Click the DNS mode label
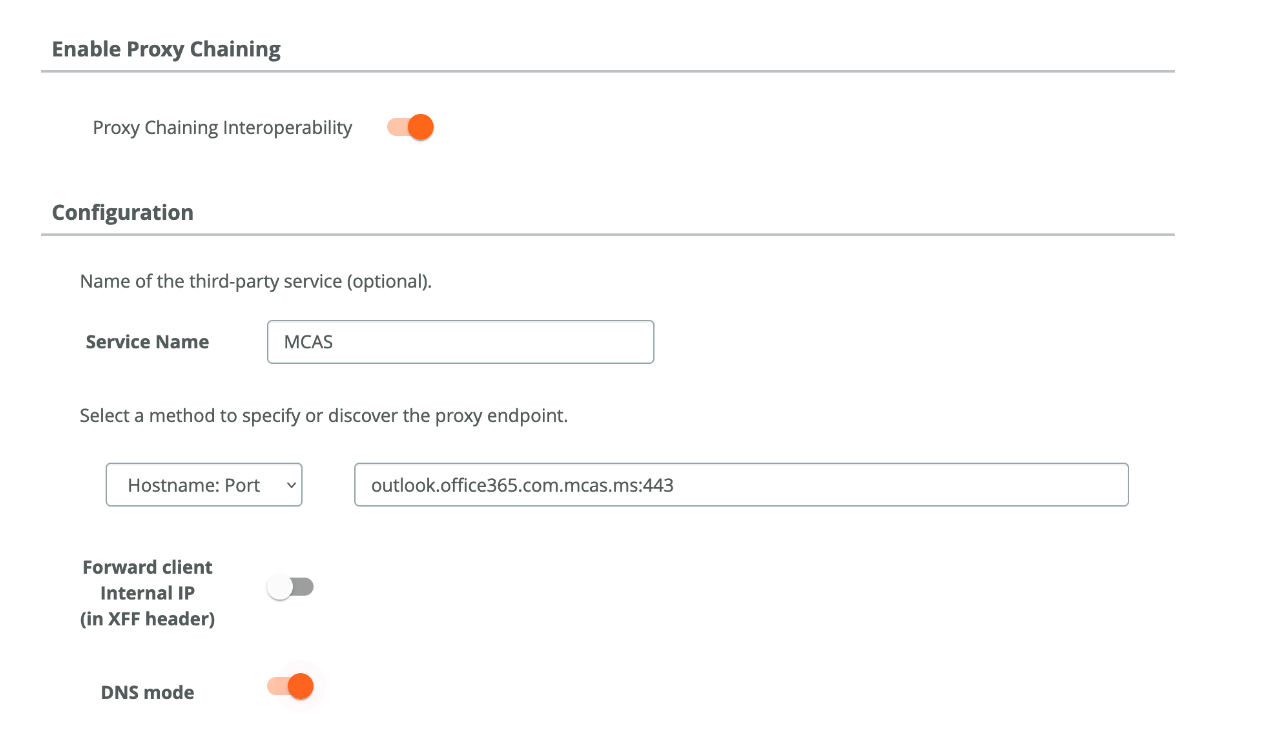 pyautogui.click(x=147, y=692)
